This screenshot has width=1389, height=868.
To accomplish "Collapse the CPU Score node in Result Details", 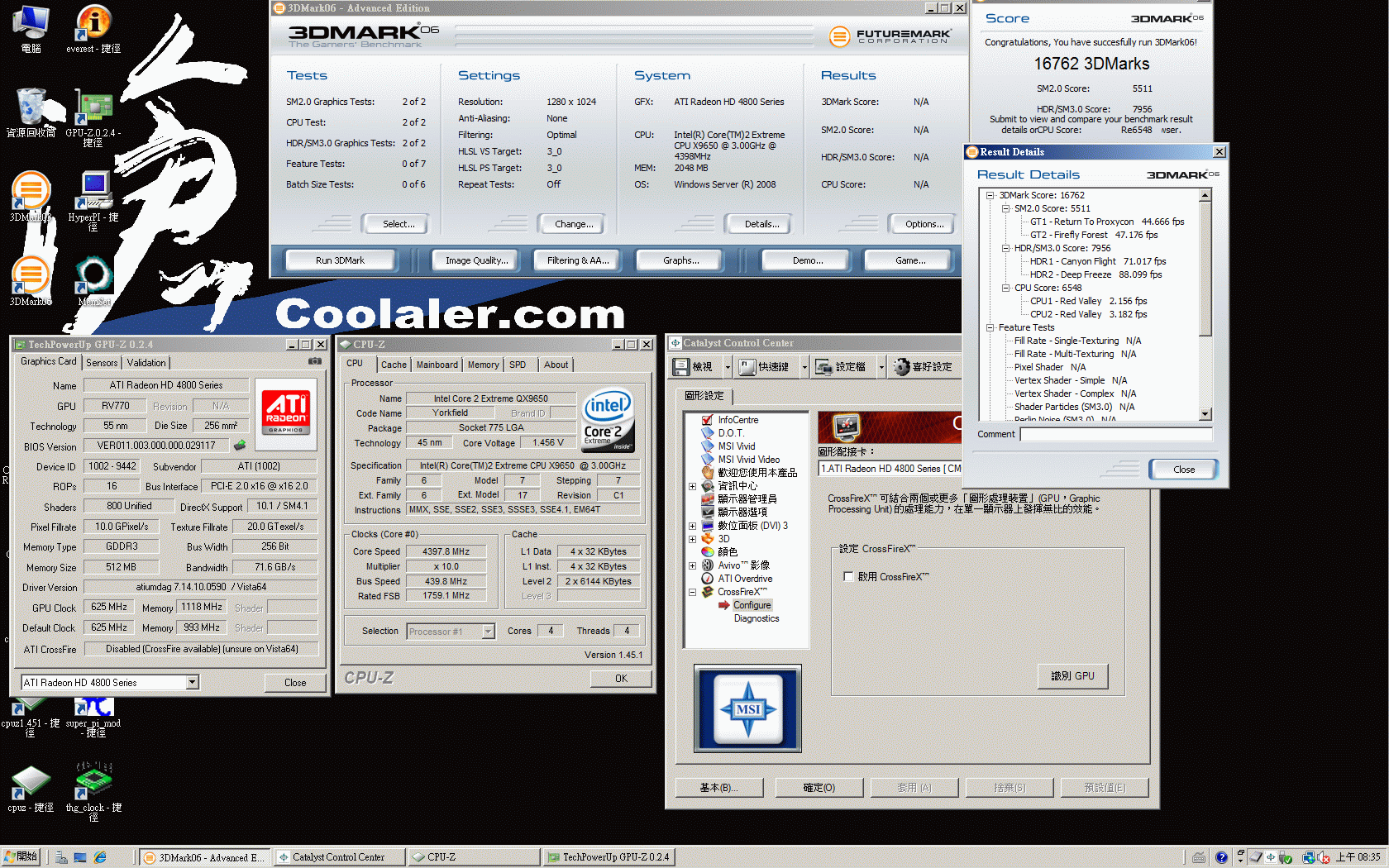I will point(1005,288).
